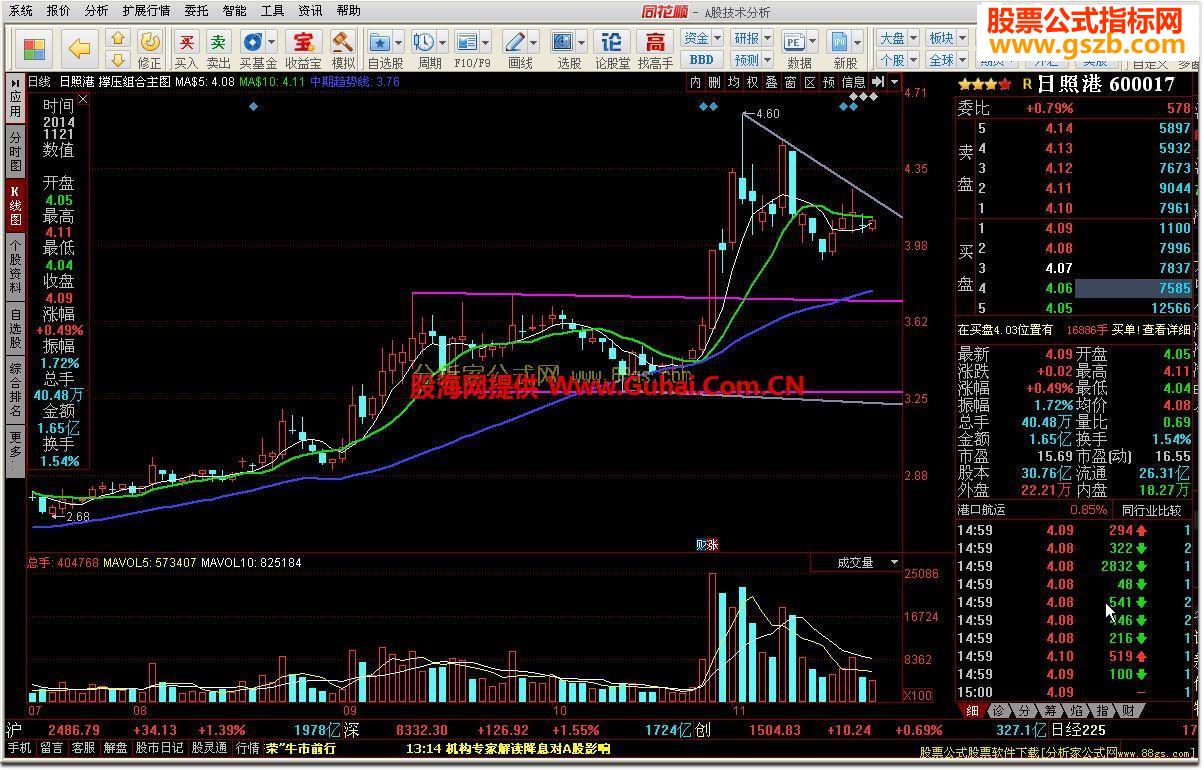Open the 分析 menu
The image size is (1204, 770).
97,11
